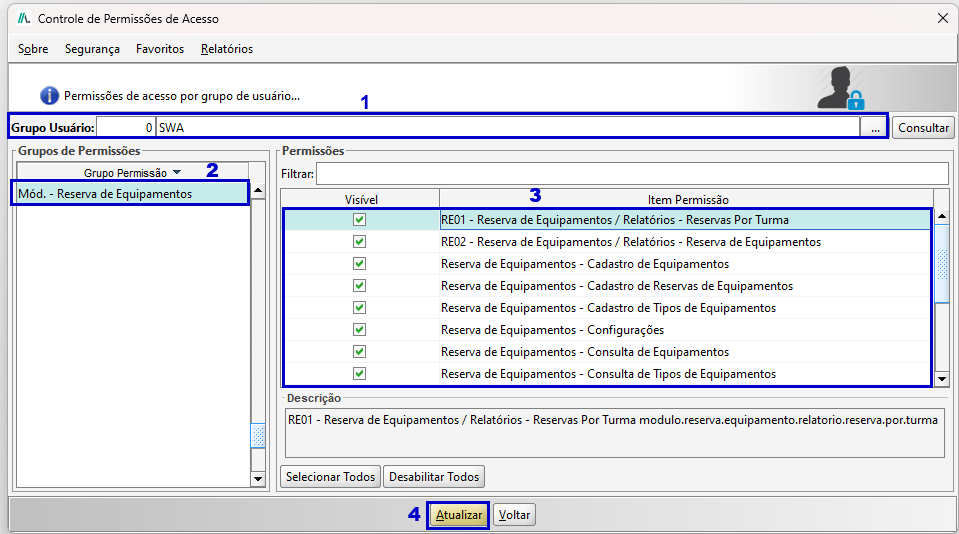This screenshot has height=534, width=959.
Task: Click up arrow of permission groups scrollbar
Action: 258,191
